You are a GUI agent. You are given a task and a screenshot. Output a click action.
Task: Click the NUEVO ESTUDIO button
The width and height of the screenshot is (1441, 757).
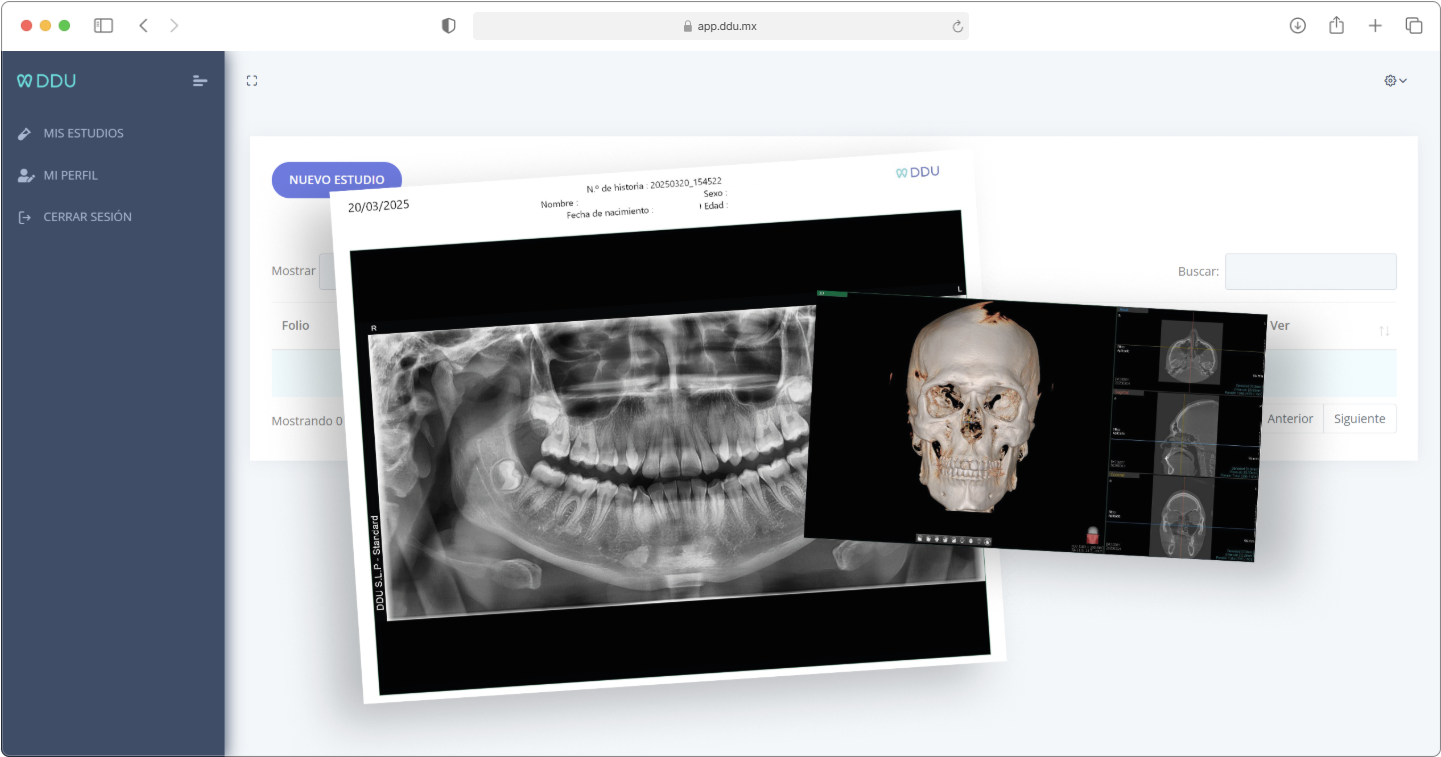tap(336, 180)
